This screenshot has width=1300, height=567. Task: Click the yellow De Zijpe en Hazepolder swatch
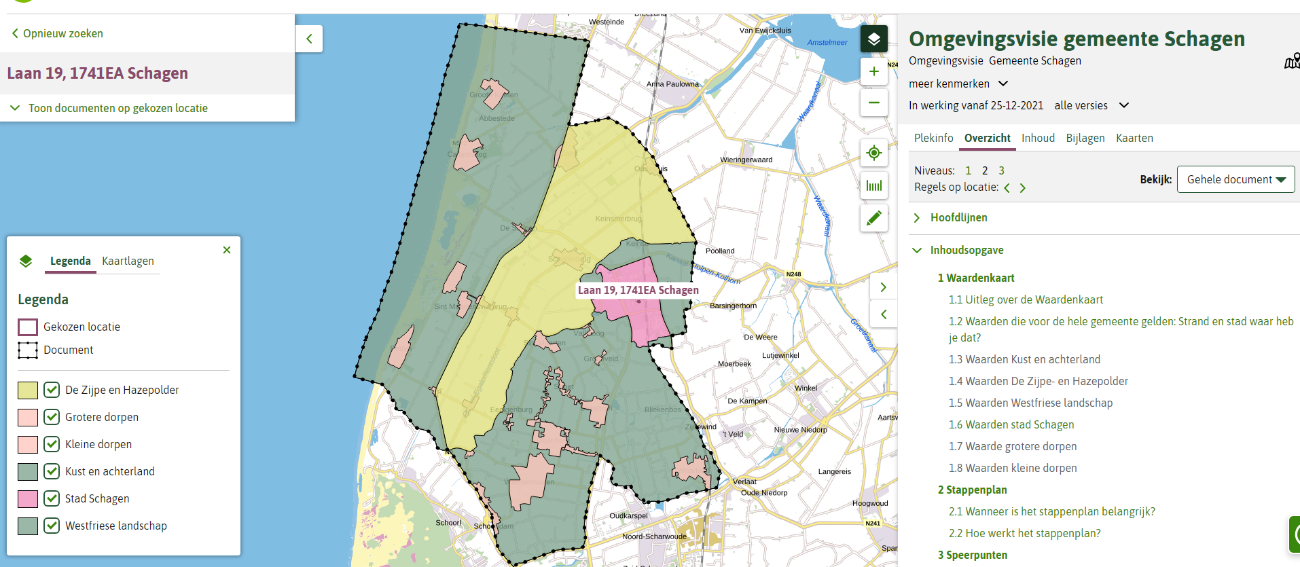point(28,390)
